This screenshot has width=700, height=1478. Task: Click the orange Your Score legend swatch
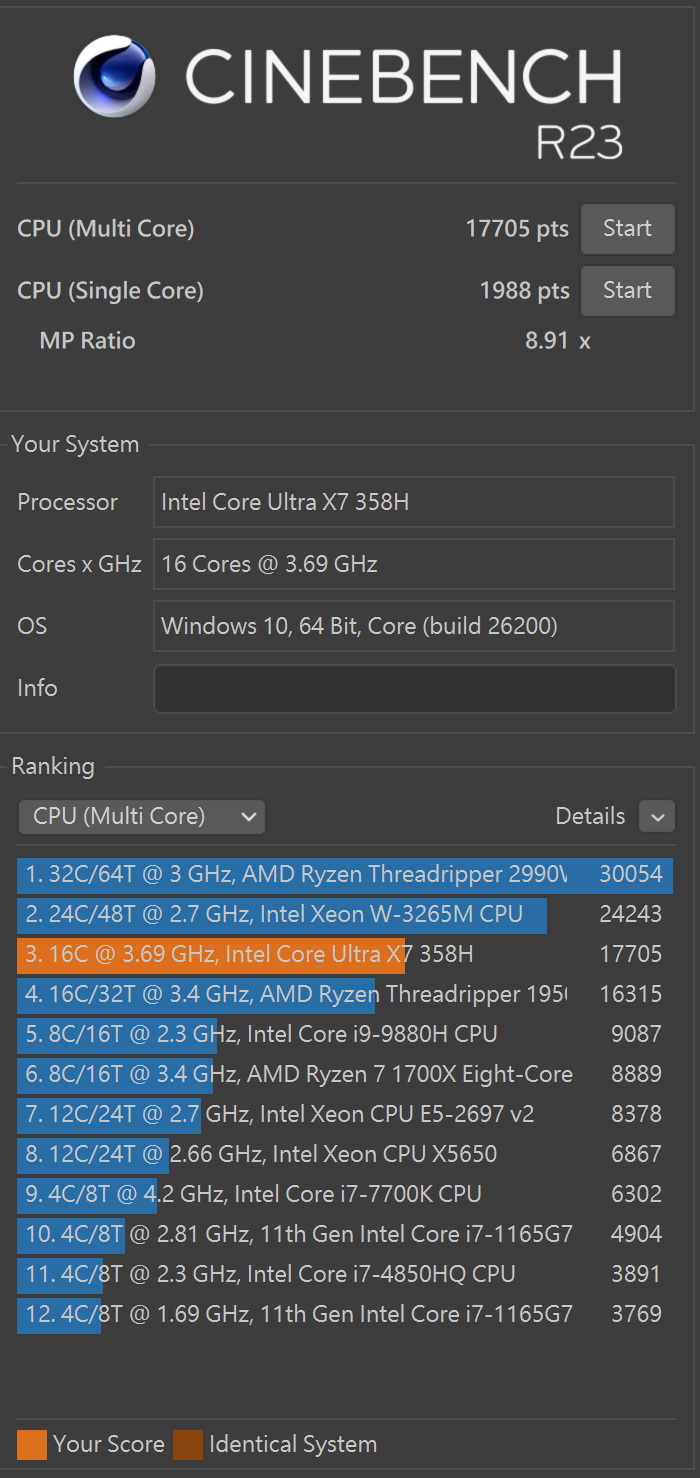click(x=32, y=1444)
